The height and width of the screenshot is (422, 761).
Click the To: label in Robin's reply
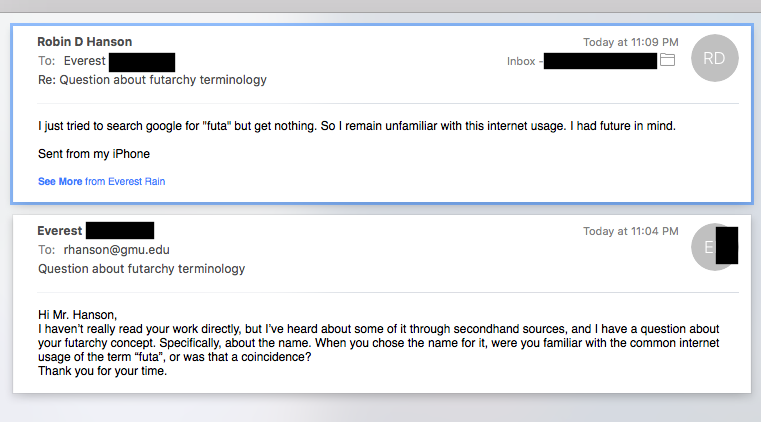point(46,61)
